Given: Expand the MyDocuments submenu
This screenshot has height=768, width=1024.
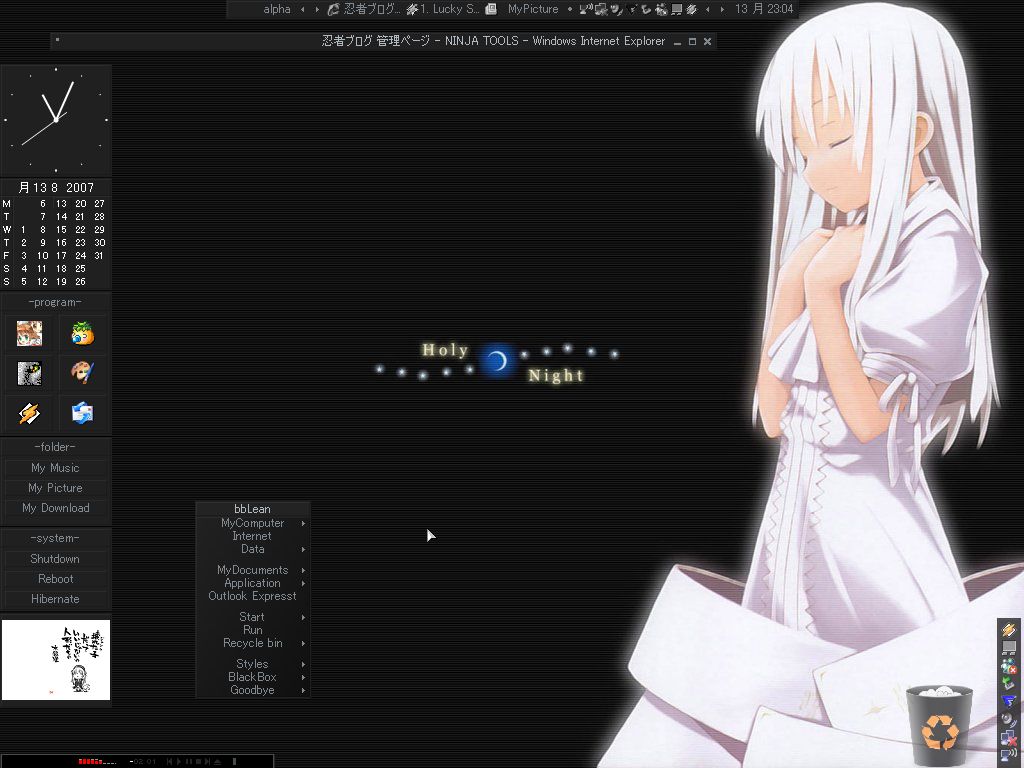Looking at the screenshot, I should point(253,570).
